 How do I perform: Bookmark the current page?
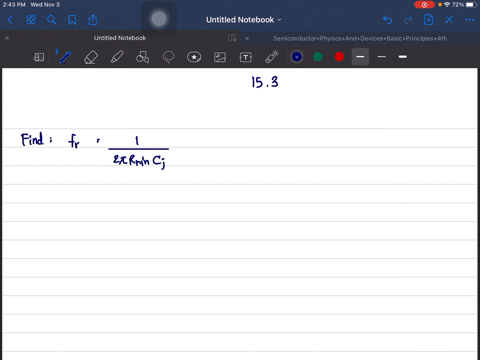click(x=72, y=20)
